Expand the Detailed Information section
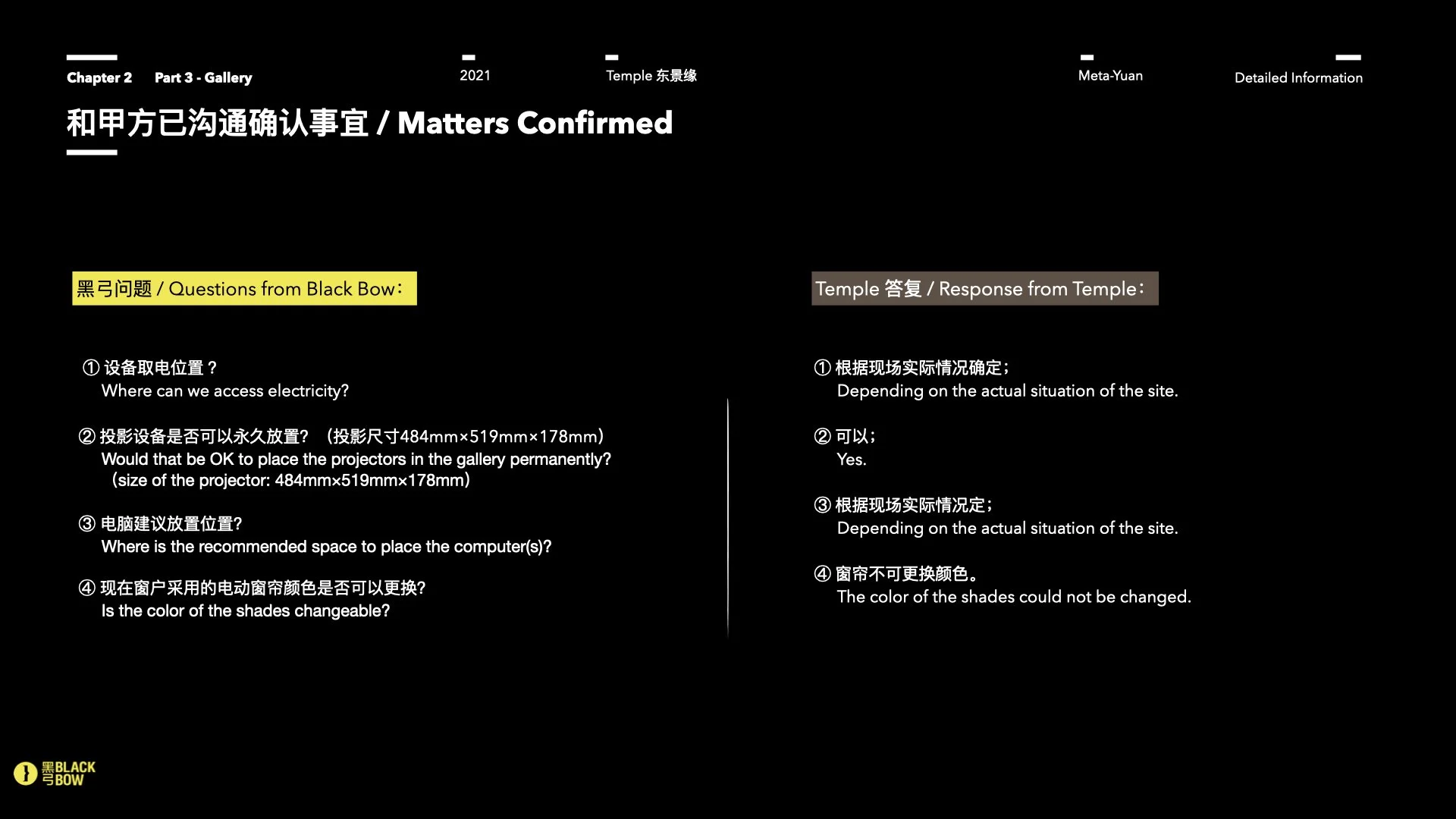1456x819 pixels. pos(1298,77)
